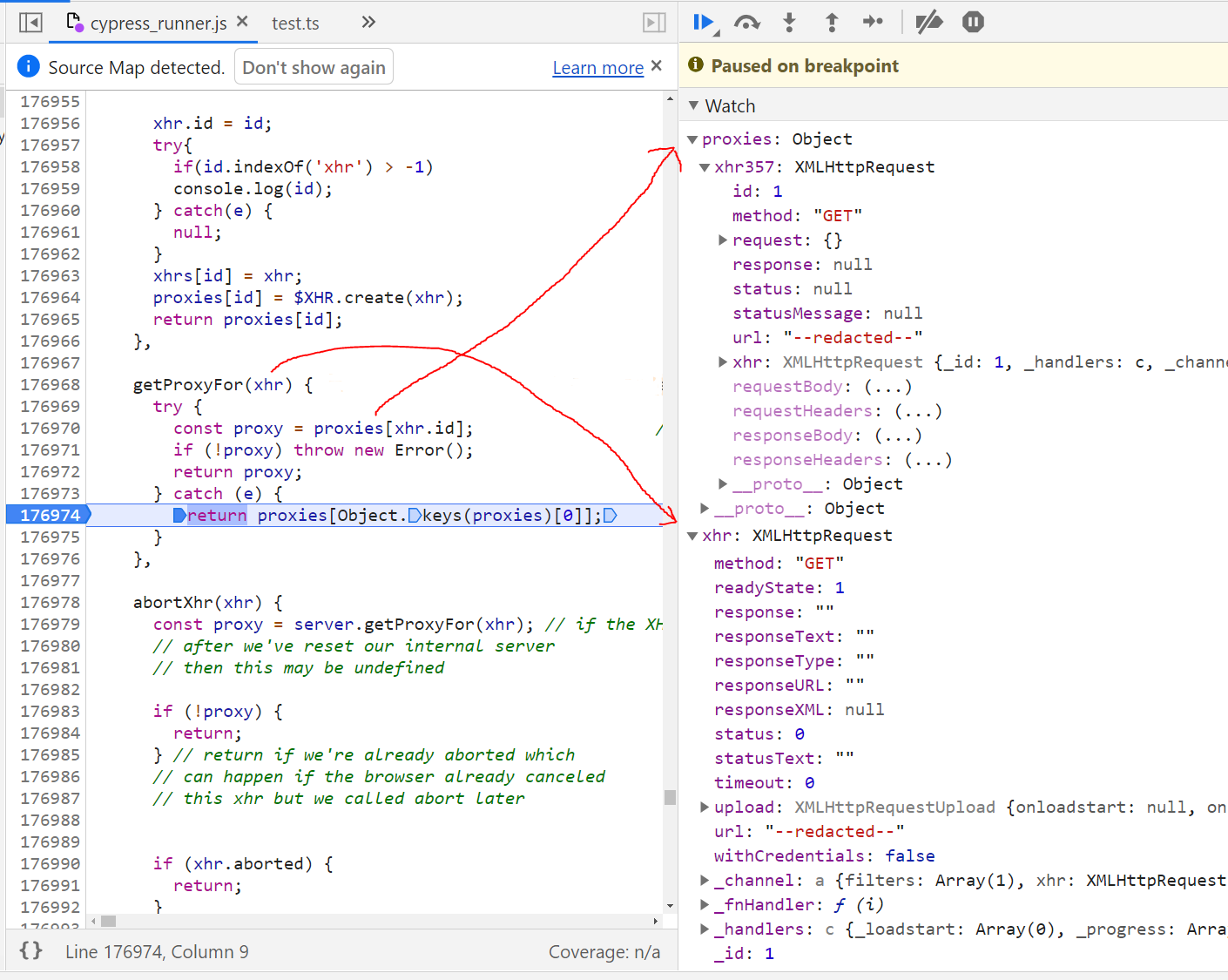The image size is (1228, 980).
Task: Click the collapse debugger sidebar arrow icon
Action: coord(653,23)
